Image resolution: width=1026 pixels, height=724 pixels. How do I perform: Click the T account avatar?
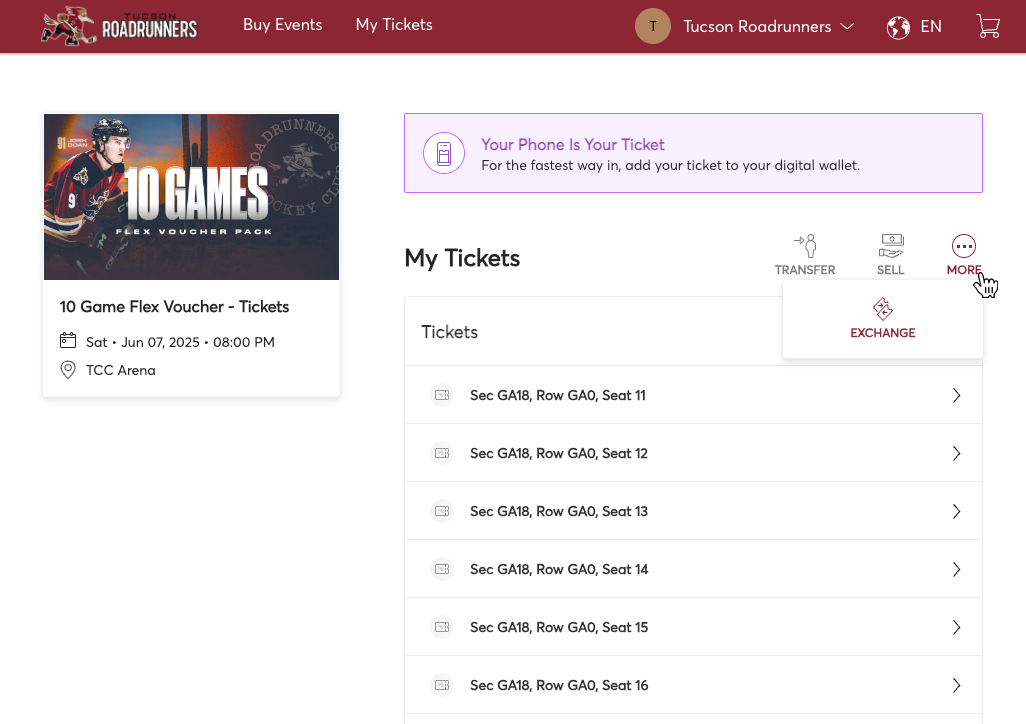[x=652, y=26]
